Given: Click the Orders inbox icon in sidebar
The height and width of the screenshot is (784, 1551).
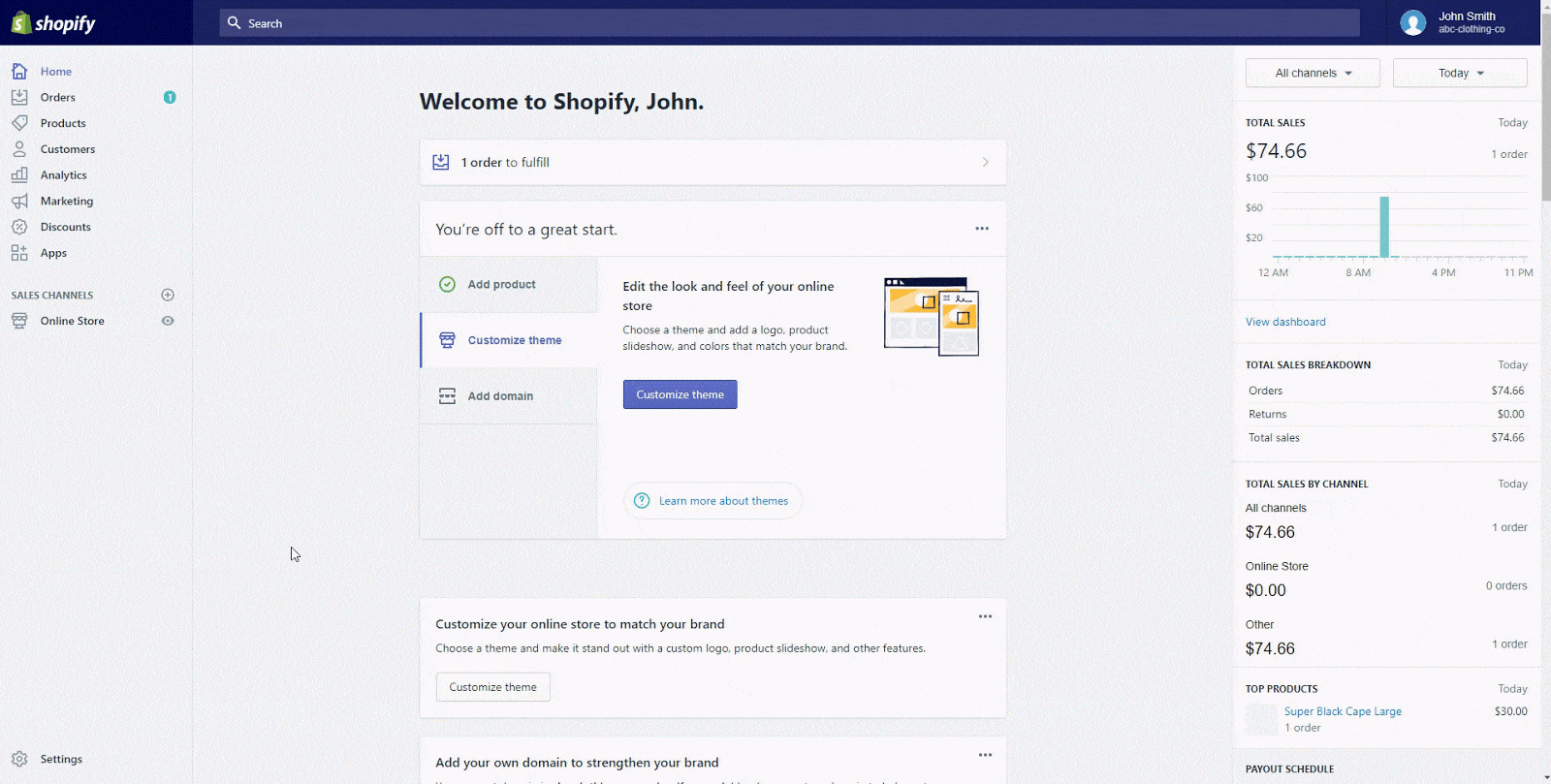Looking at the screenshot, I should coord(19,97).
